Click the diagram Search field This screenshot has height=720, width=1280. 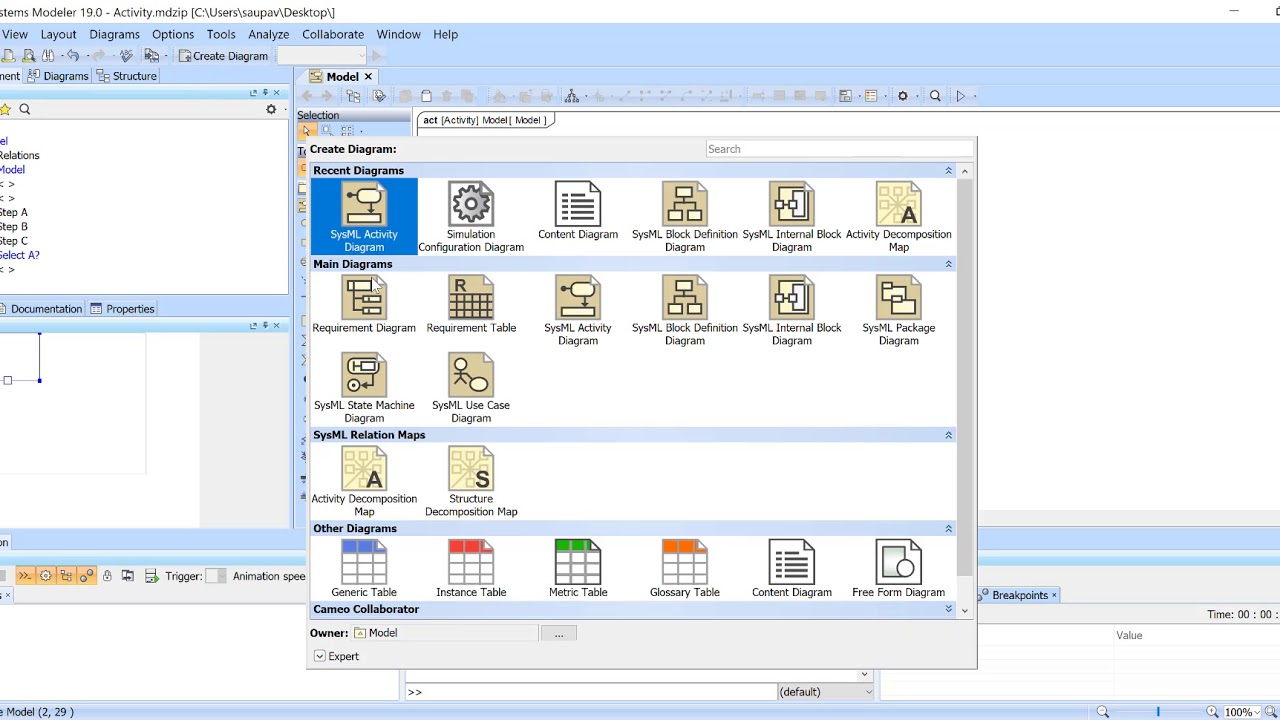pyautogui.click(x=839, y=149)
